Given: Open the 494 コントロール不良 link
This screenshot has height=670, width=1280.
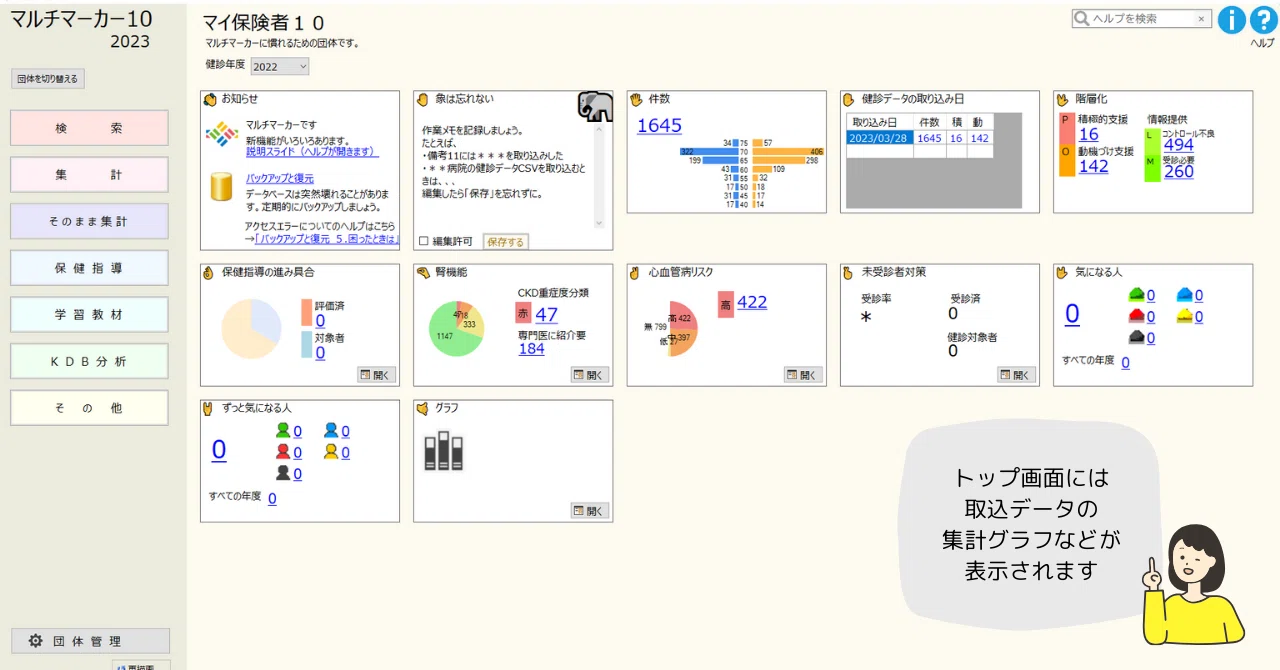Looking at the screenshot, I should (1179, 145).
